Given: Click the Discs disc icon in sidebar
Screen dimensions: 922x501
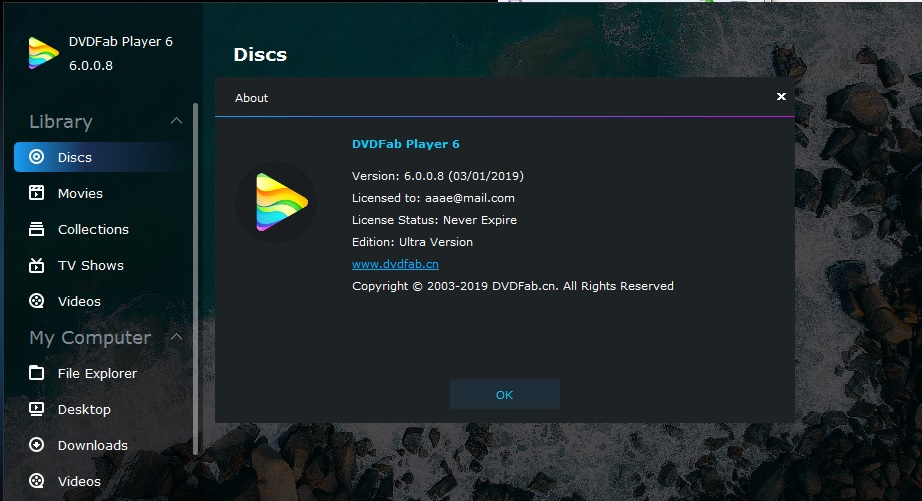Looking at the screenshot, I should tap(36, 156).
